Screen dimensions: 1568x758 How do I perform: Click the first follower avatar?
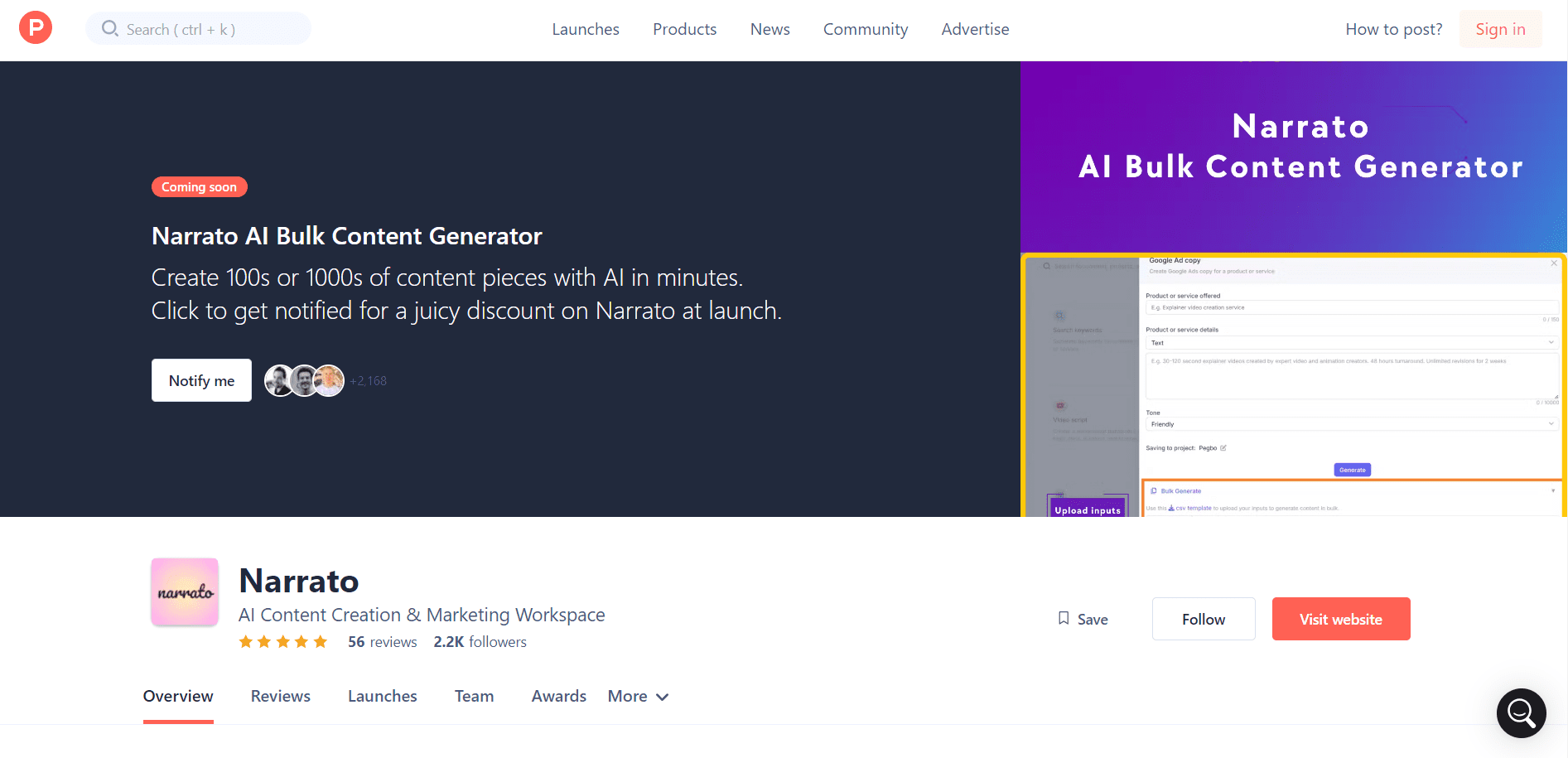tap(279, 380)
